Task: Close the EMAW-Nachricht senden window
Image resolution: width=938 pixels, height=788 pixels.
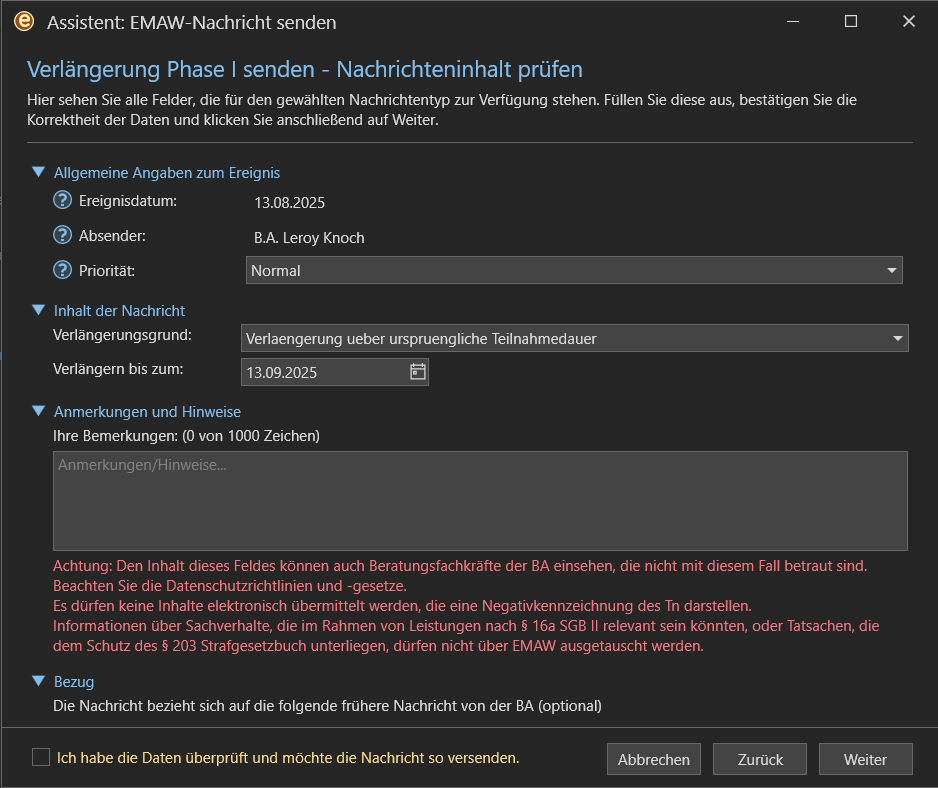Action: (909, 21)
